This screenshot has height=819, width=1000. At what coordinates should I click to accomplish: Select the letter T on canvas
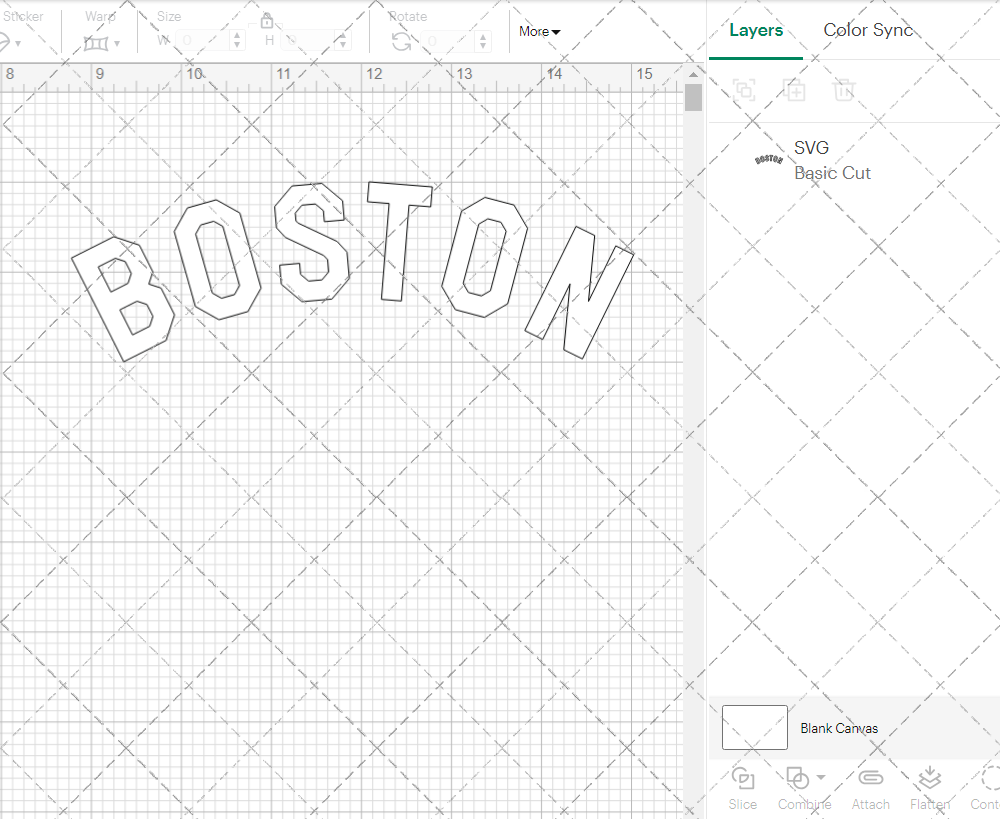coord(399,241)
